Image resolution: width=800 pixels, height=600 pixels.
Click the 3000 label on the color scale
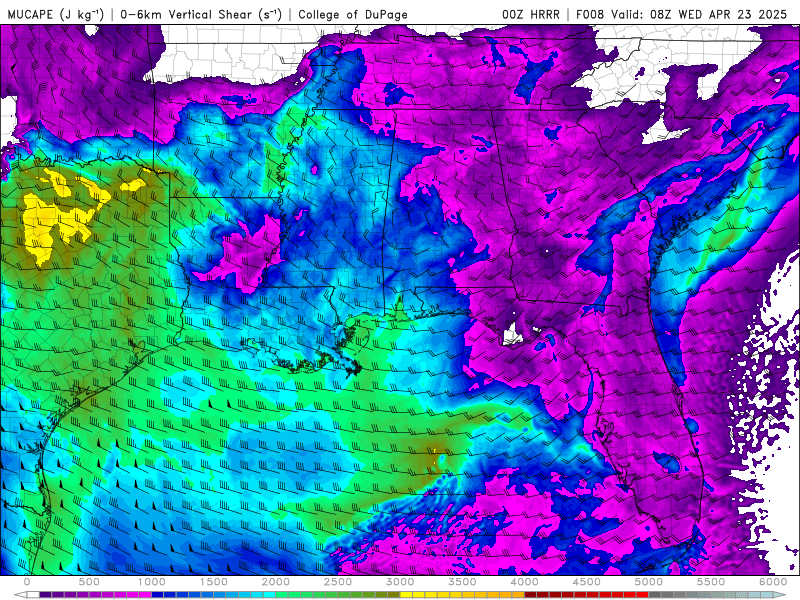401,582
